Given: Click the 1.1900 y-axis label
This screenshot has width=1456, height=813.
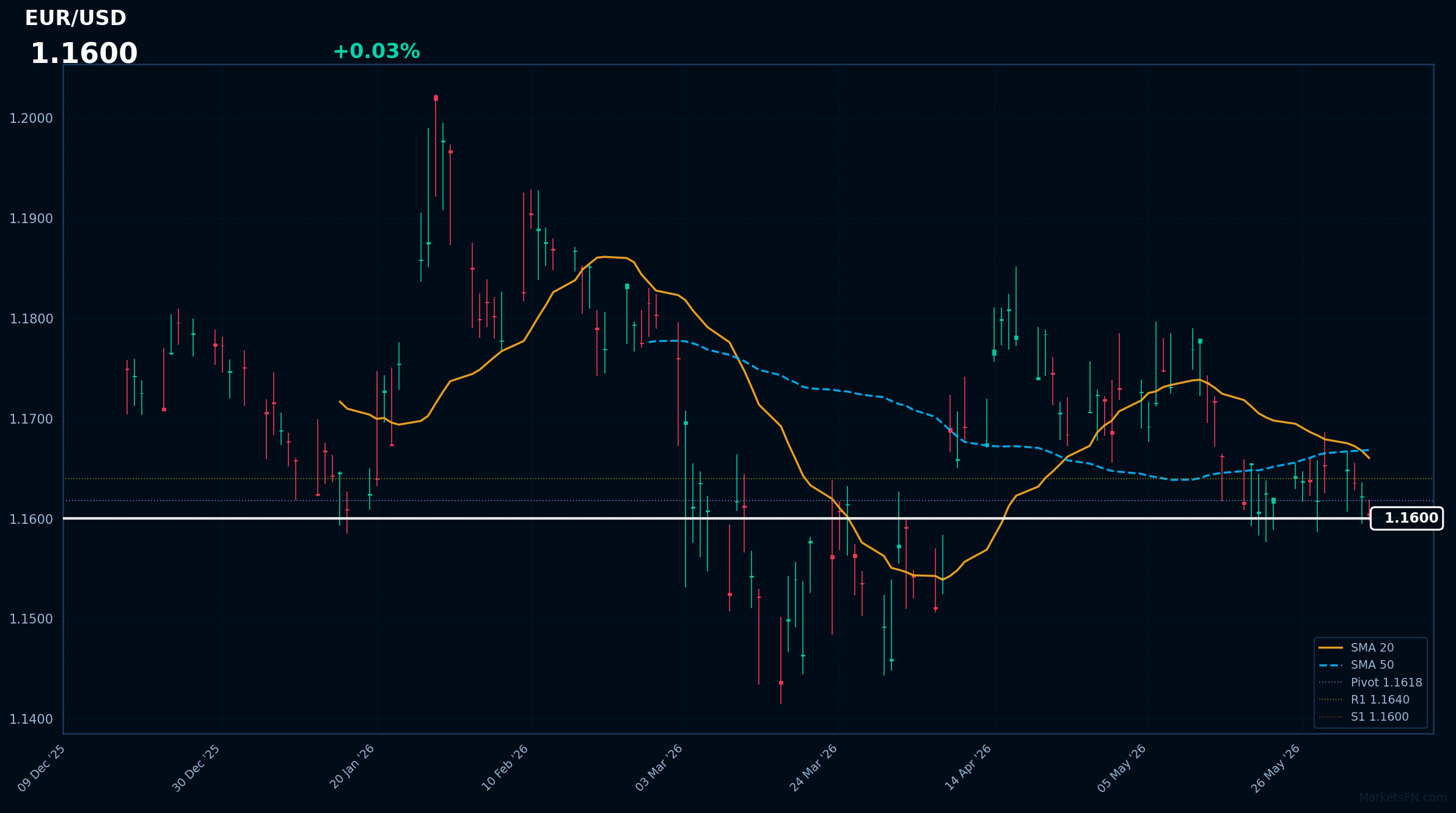Looking at the screenshot, I should pyautogui.click(x=31, y=219).
